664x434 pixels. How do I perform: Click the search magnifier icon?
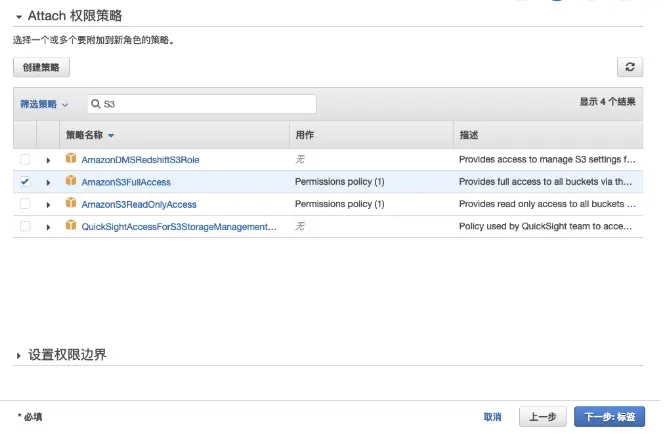coord(96,104)
